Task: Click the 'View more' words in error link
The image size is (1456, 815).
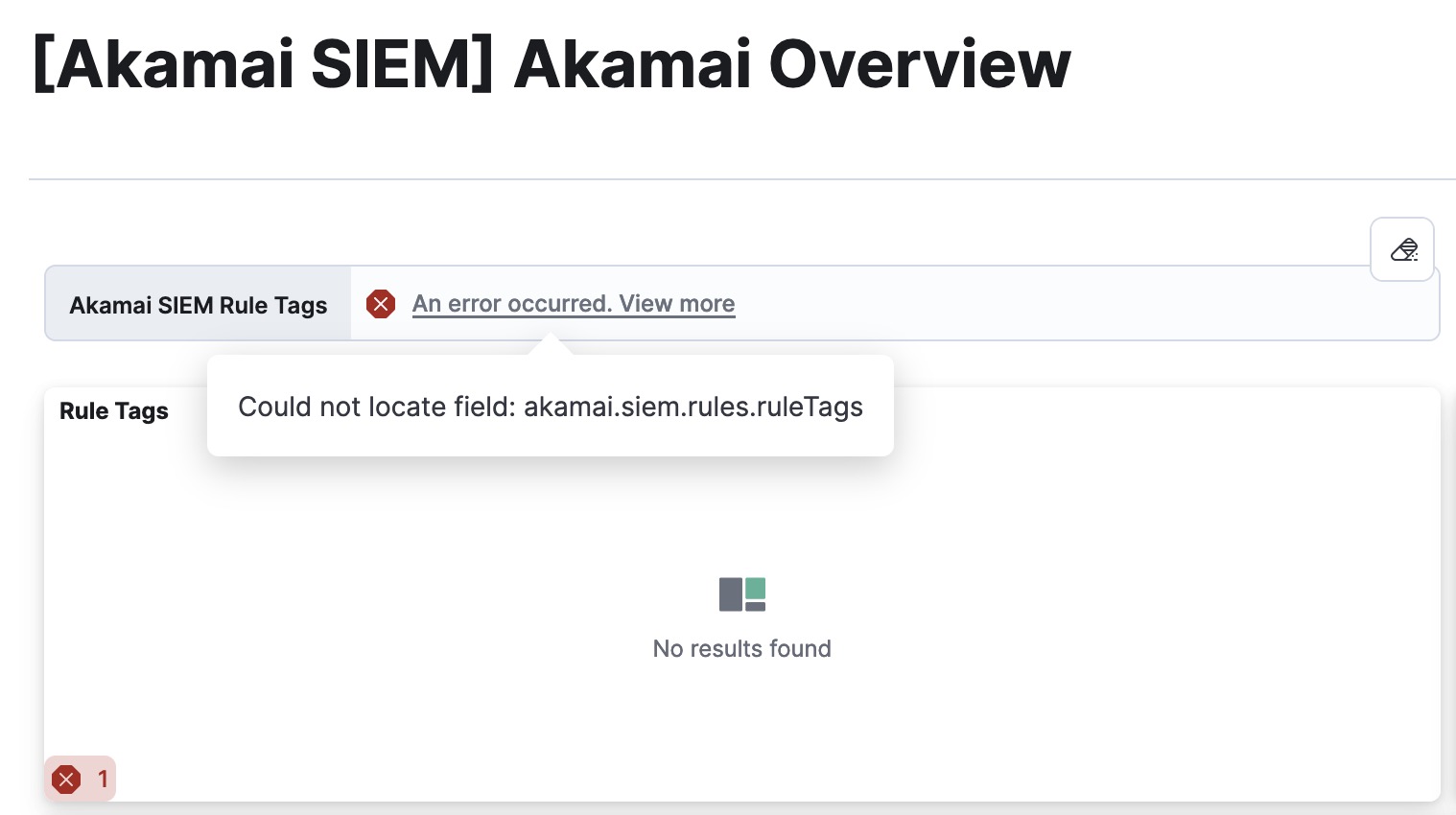Action: (677, 304)
